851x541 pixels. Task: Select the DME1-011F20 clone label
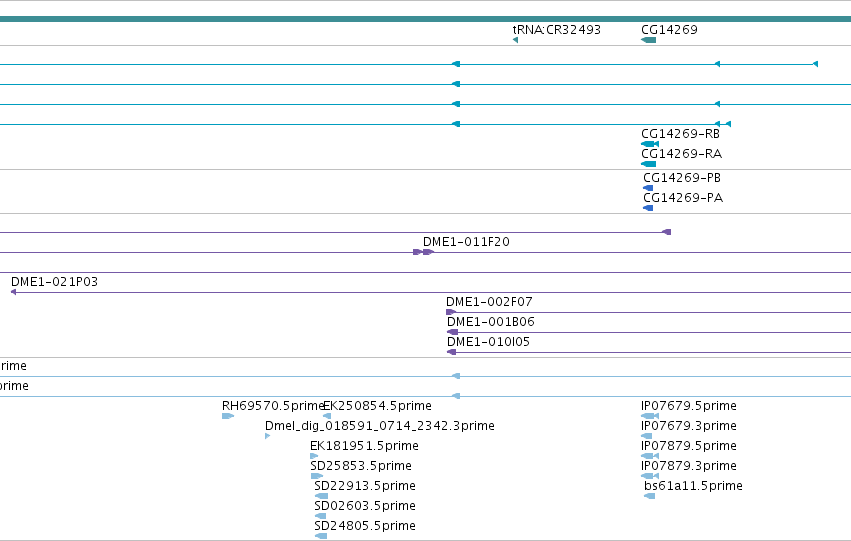(x=466, y=242)
